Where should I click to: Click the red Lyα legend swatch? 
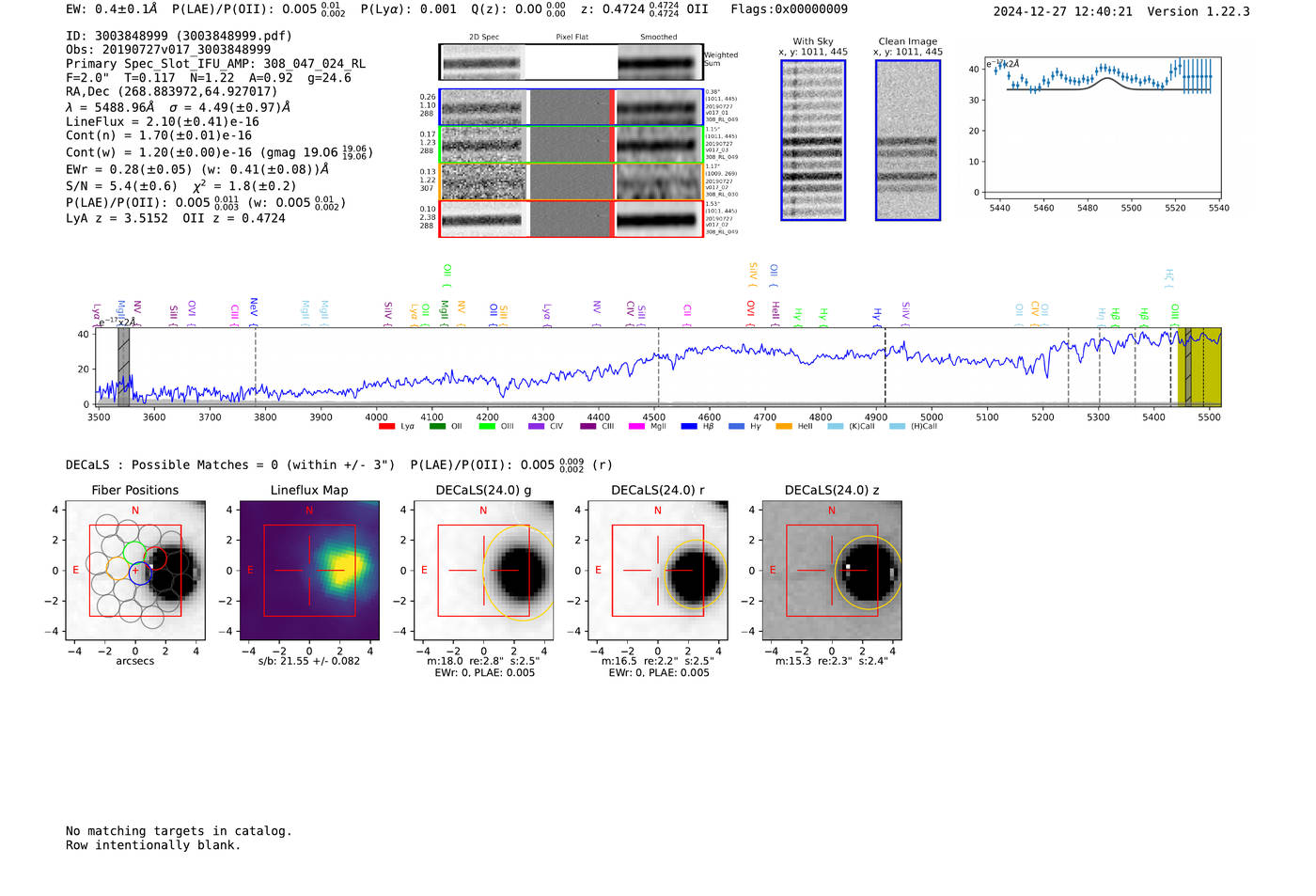point(386,427)
